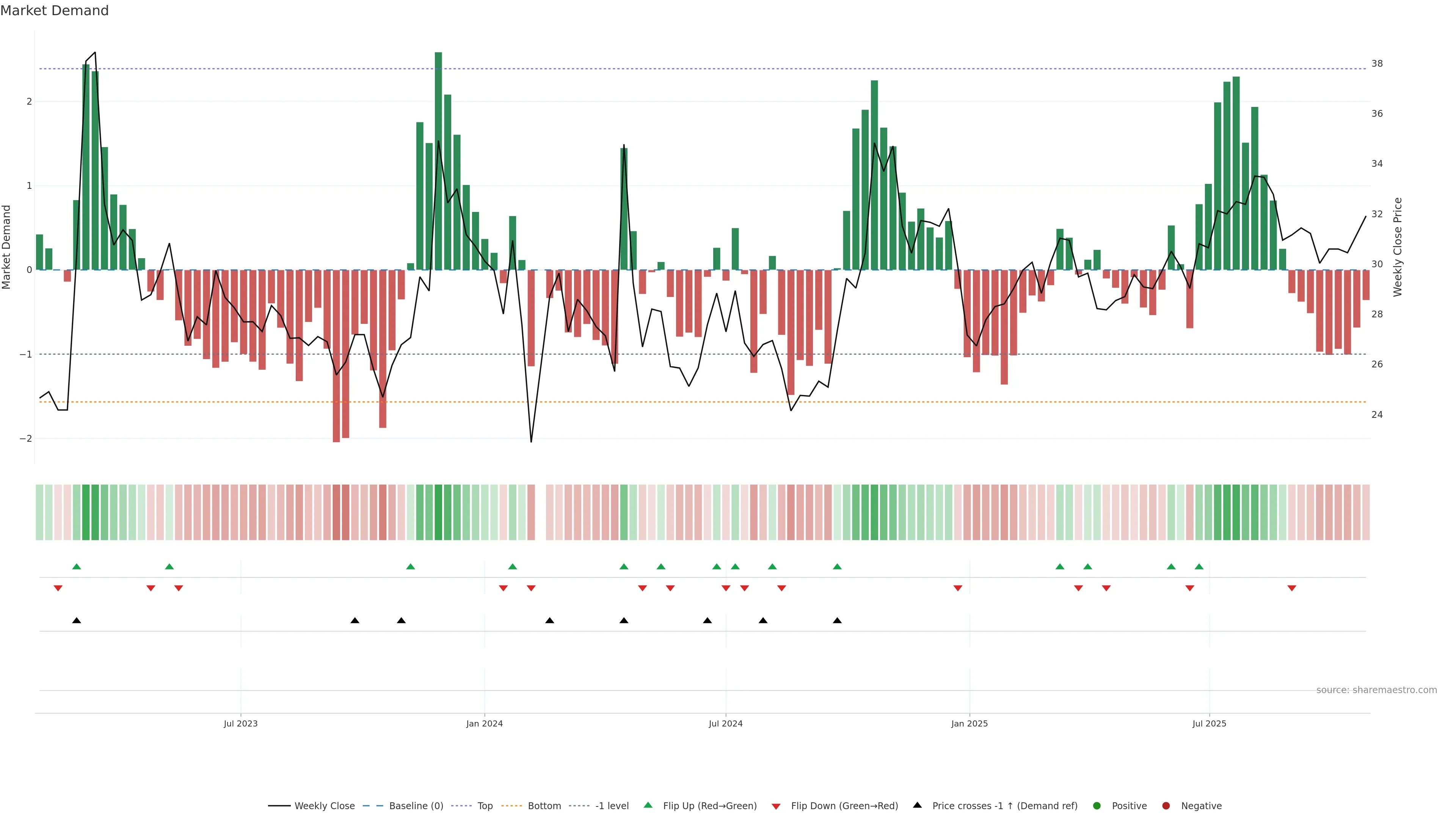Image resolution: width=1456 pixels, height=819 pixels.
Task: Click the Jul 2025 x-axis label
Action: [1209, 723]
